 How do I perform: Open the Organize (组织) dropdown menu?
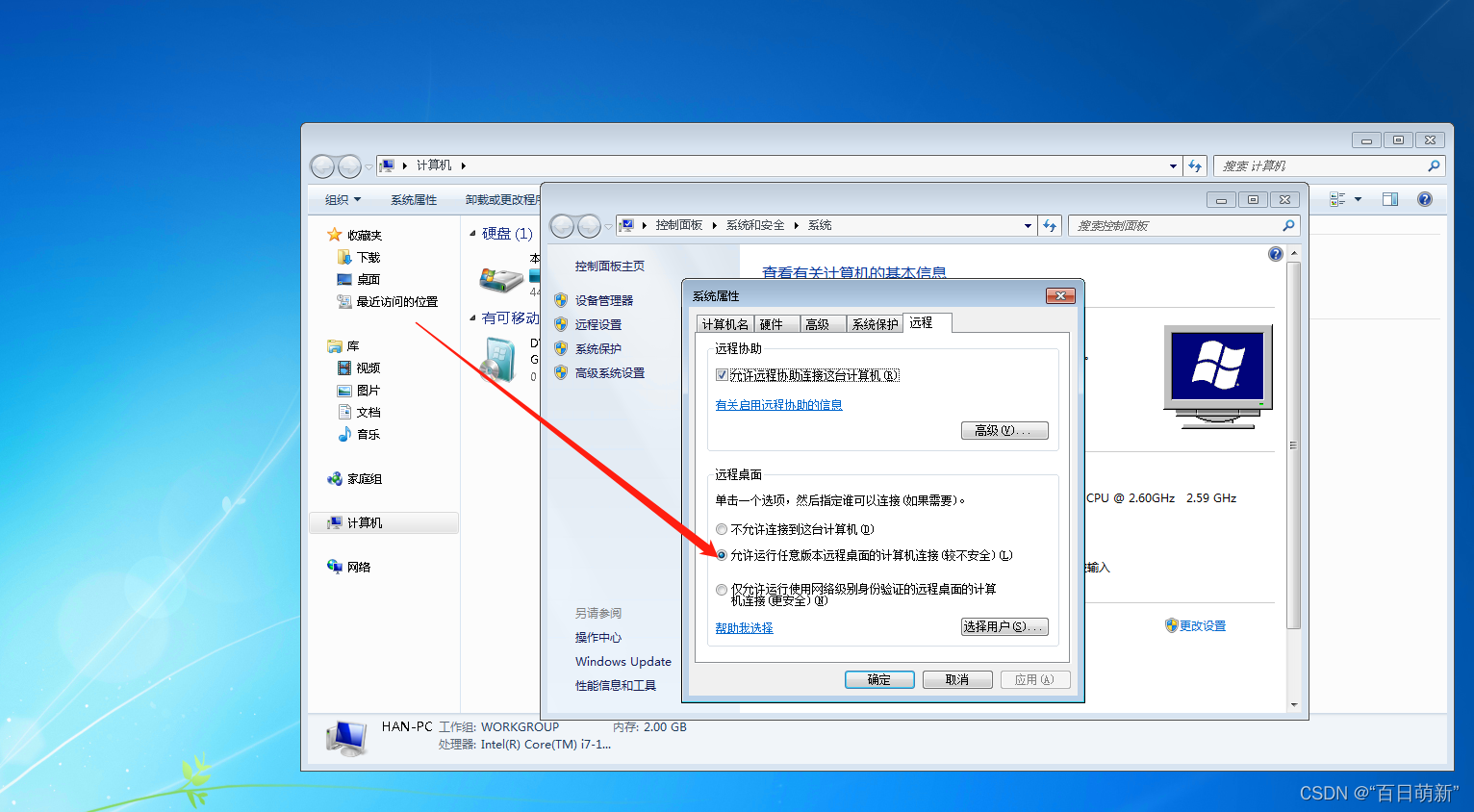pyautogui.click(x=343, y=199)
